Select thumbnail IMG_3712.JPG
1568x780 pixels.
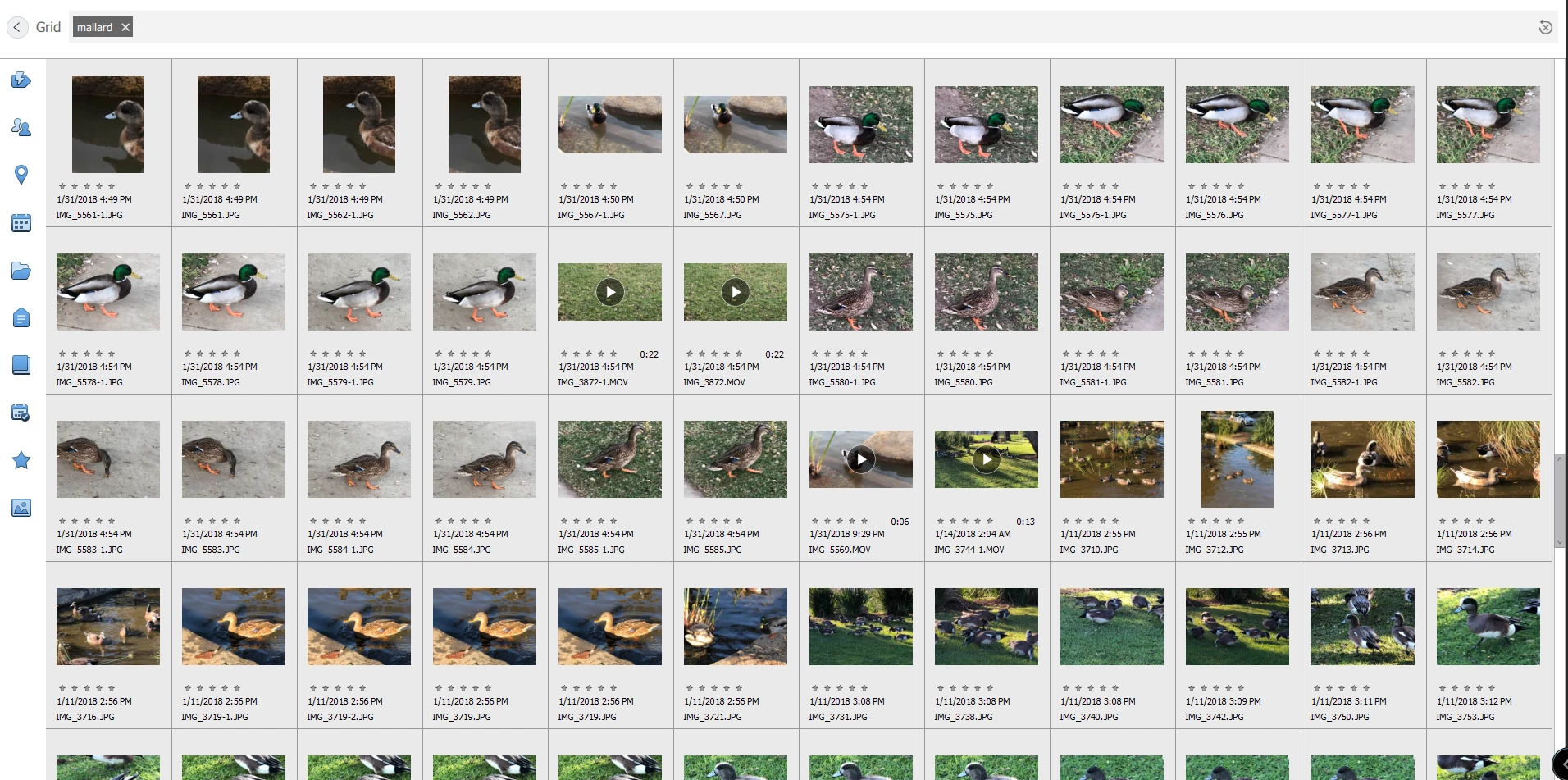[1238, 459]
